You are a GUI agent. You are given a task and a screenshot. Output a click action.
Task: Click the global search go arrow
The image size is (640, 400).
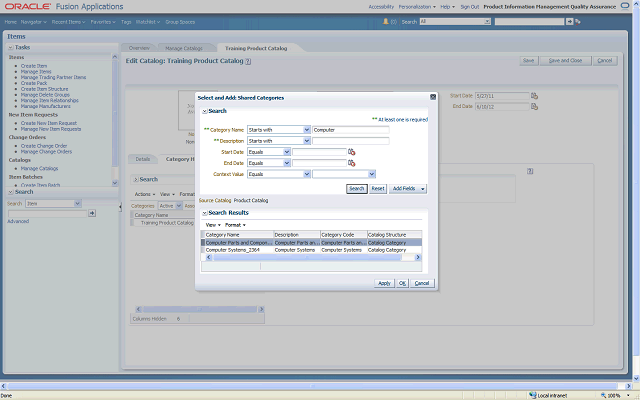coord(569,22)
